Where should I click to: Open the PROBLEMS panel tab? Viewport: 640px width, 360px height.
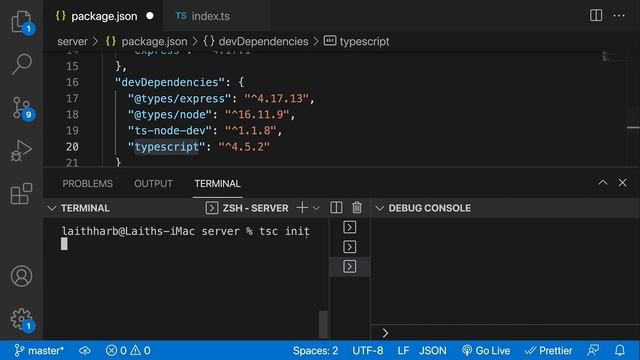pyautogui.click(x=87, y=184)
